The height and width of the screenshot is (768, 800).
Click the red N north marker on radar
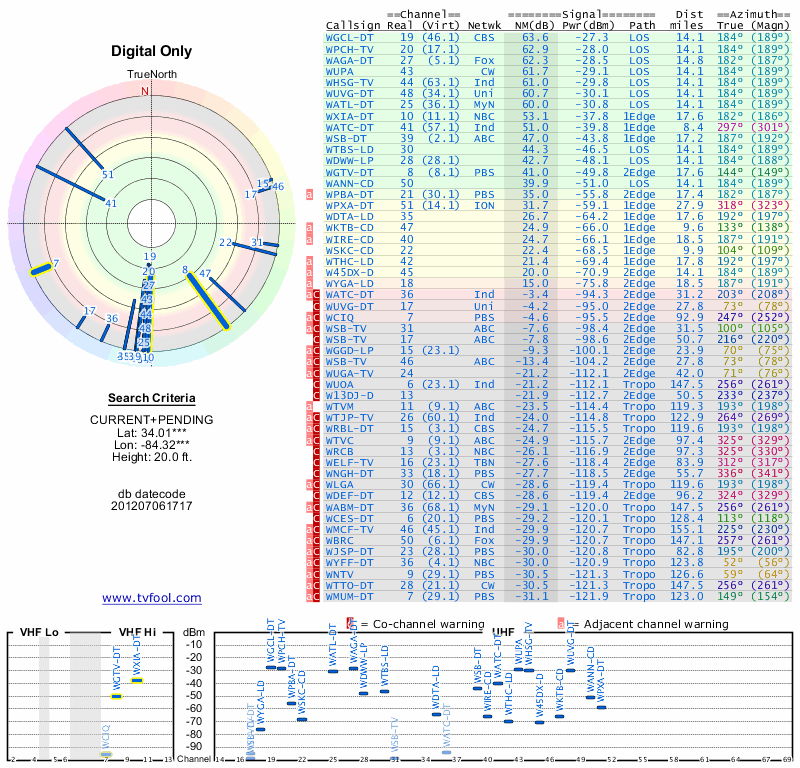click(144, 91)
